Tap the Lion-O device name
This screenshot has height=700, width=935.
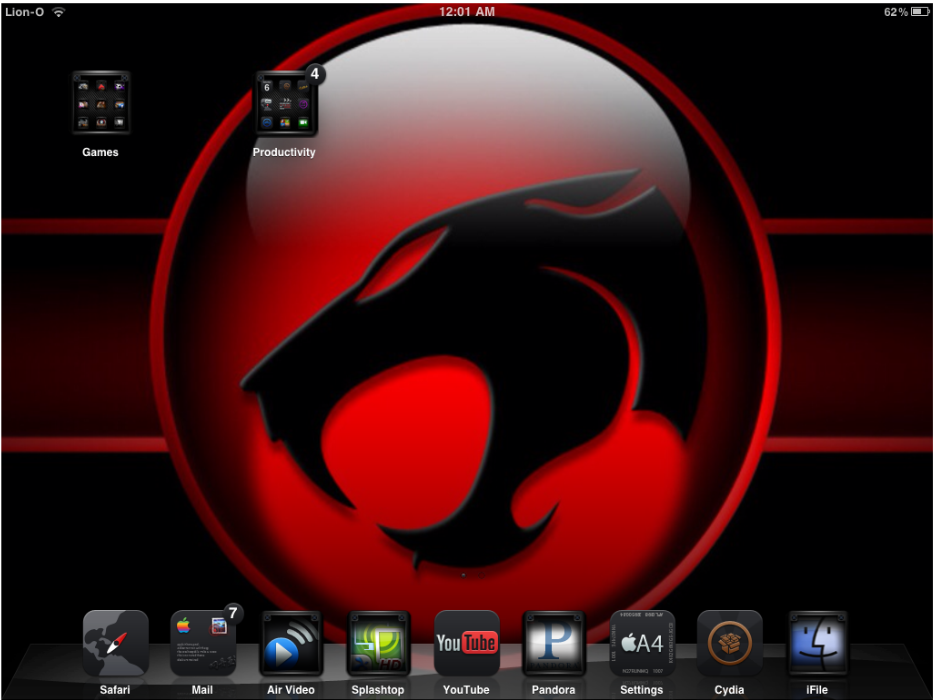tap(24, 11)
